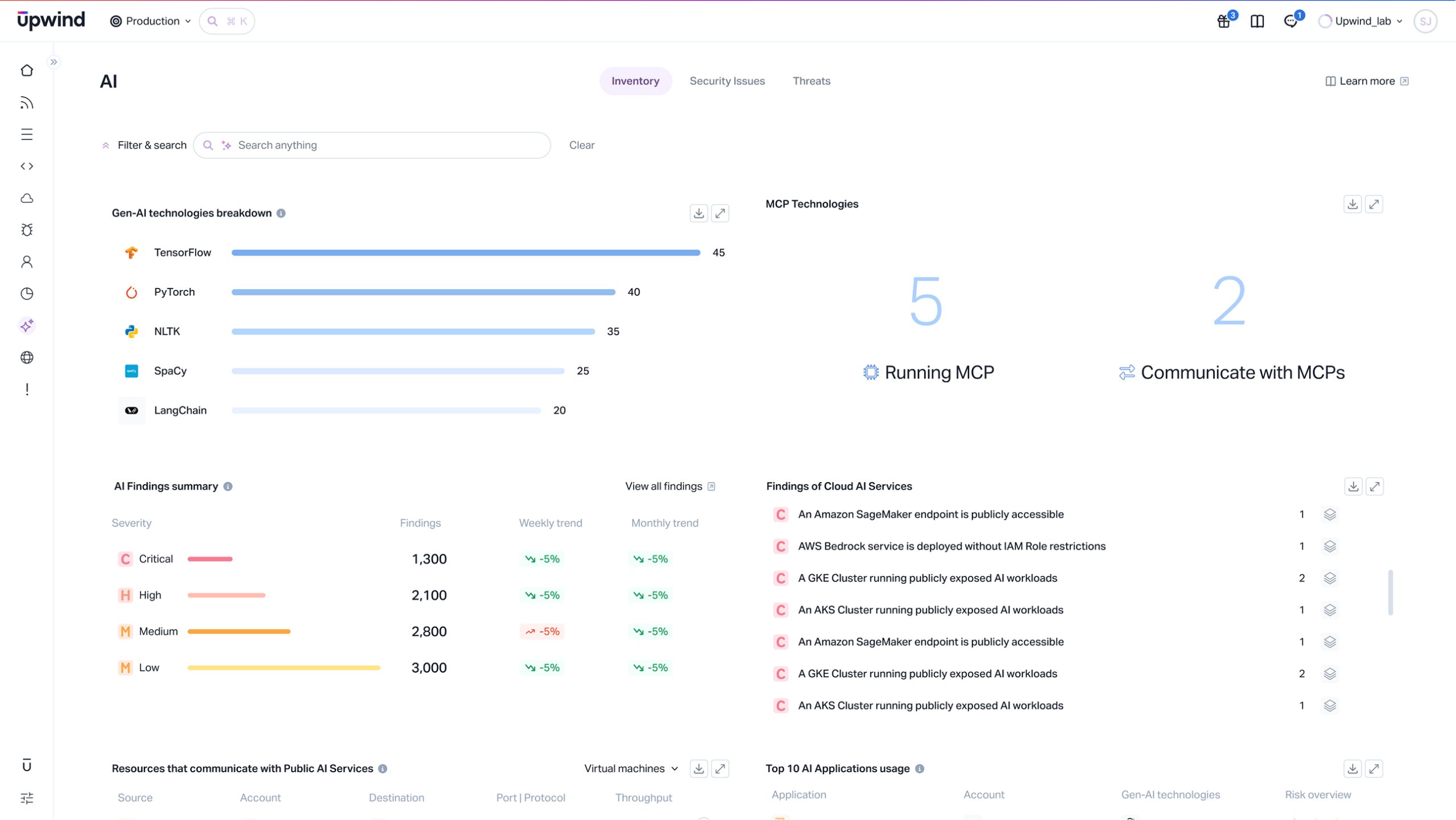Click the PyTorch row label
Screen dimensions: 1456x820
pos(174,292)
